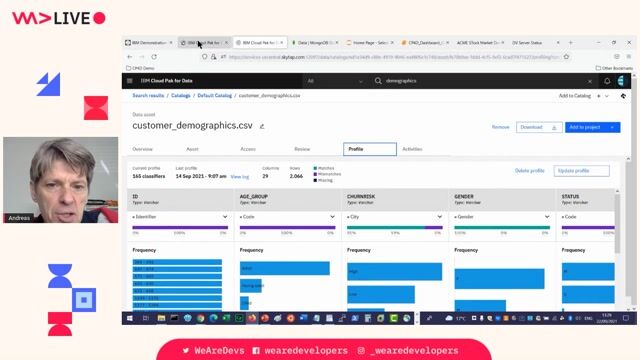
Task: Select the Profile tab
Action: tap(370, 149)
